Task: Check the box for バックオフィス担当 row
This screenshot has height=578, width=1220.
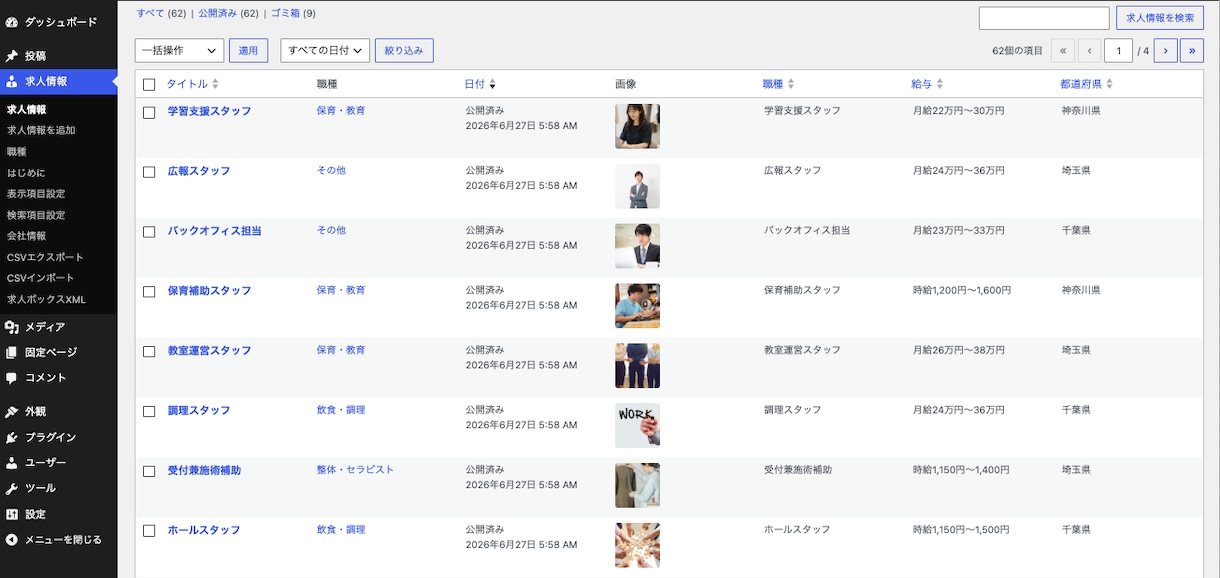Action: [x=149, y=231]
